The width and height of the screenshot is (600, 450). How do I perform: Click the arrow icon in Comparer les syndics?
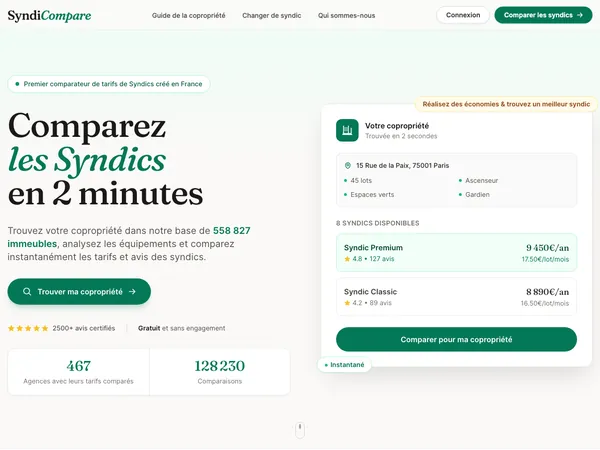point(580,15)
